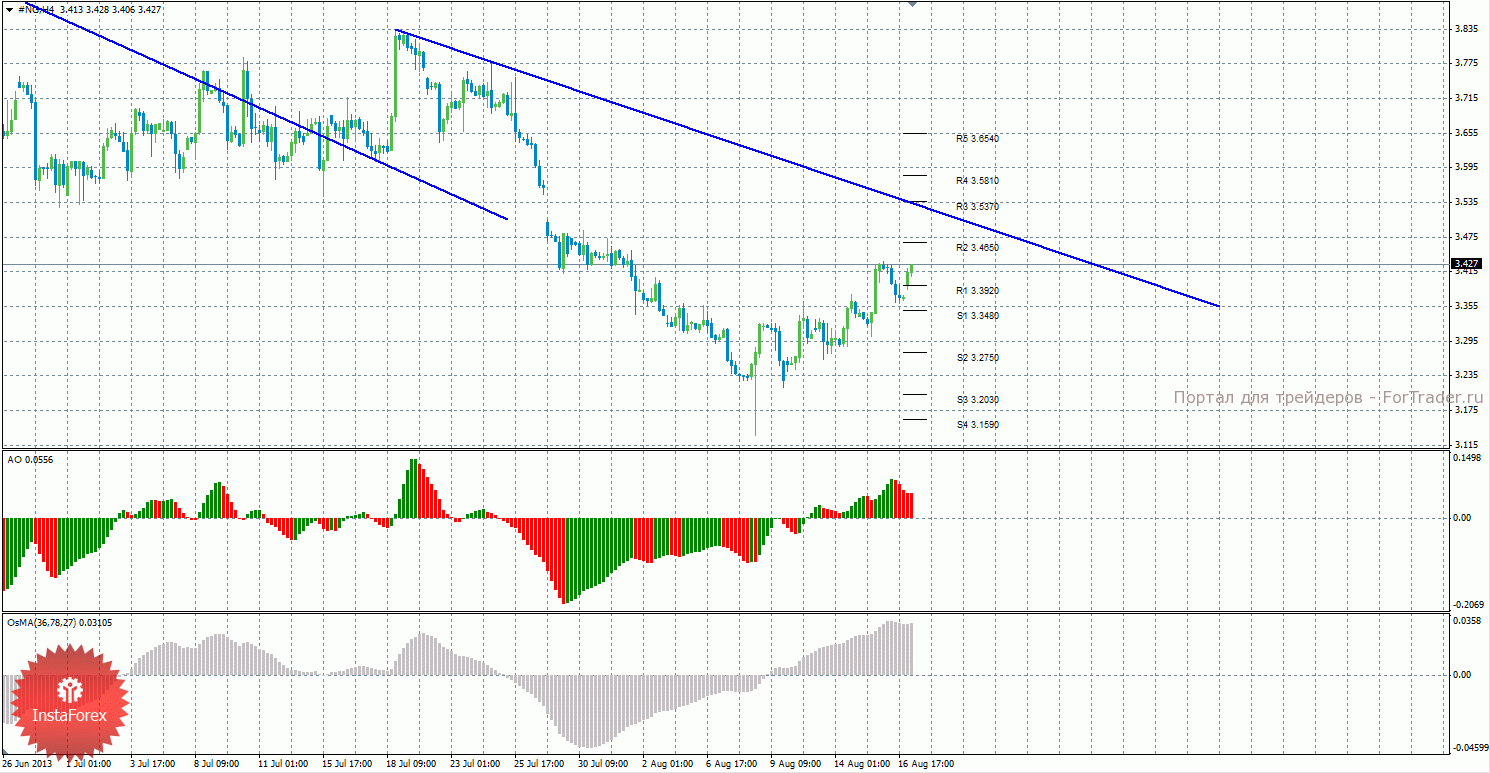The image size is (1490, 773).
Task: Click price axis value 3.775
Action: [1467, 63]
